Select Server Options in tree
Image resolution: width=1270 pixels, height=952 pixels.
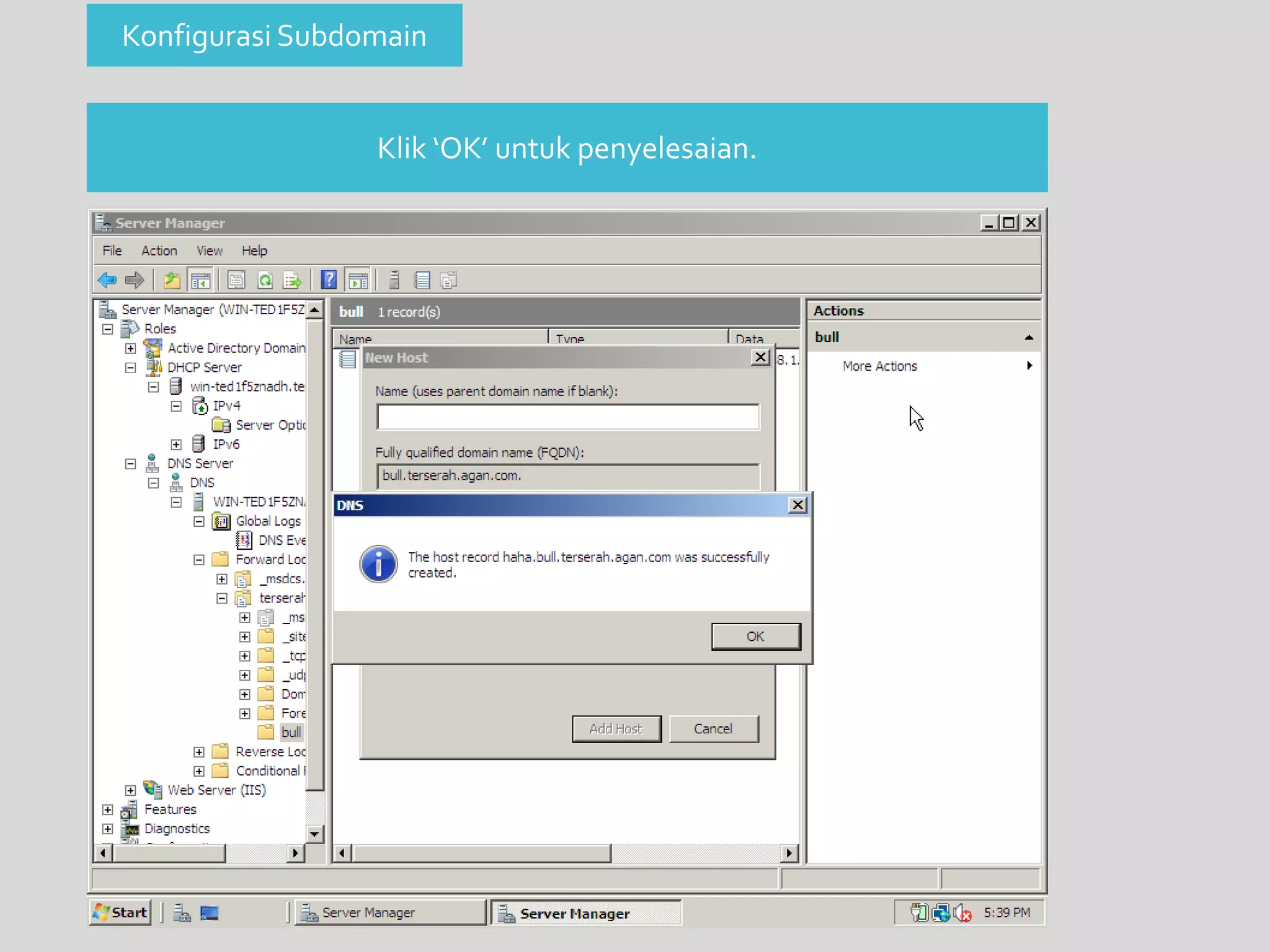click(x=271, y=425)
